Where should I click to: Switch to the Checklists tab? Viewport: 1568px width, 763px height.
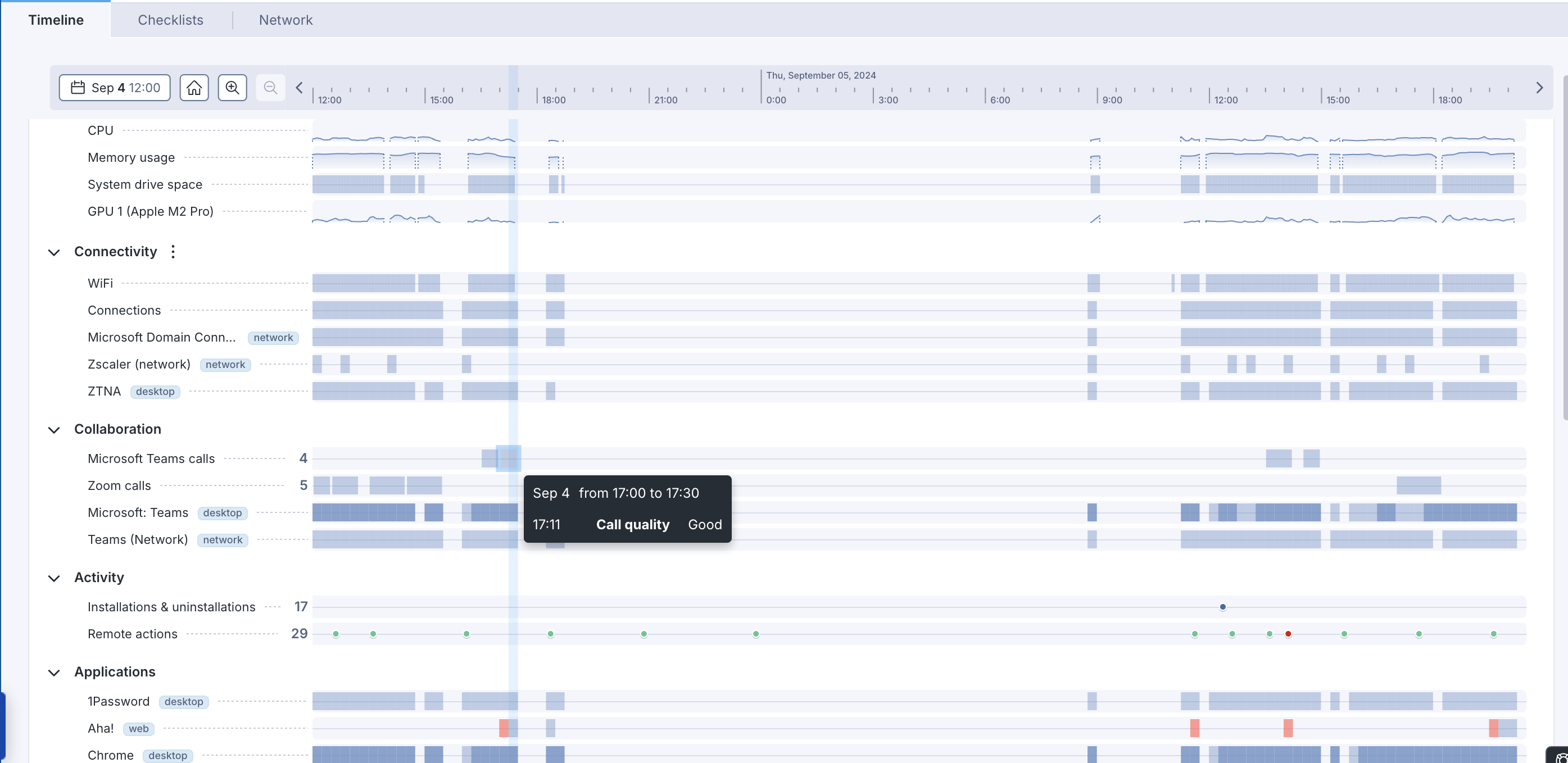point(170,20)
